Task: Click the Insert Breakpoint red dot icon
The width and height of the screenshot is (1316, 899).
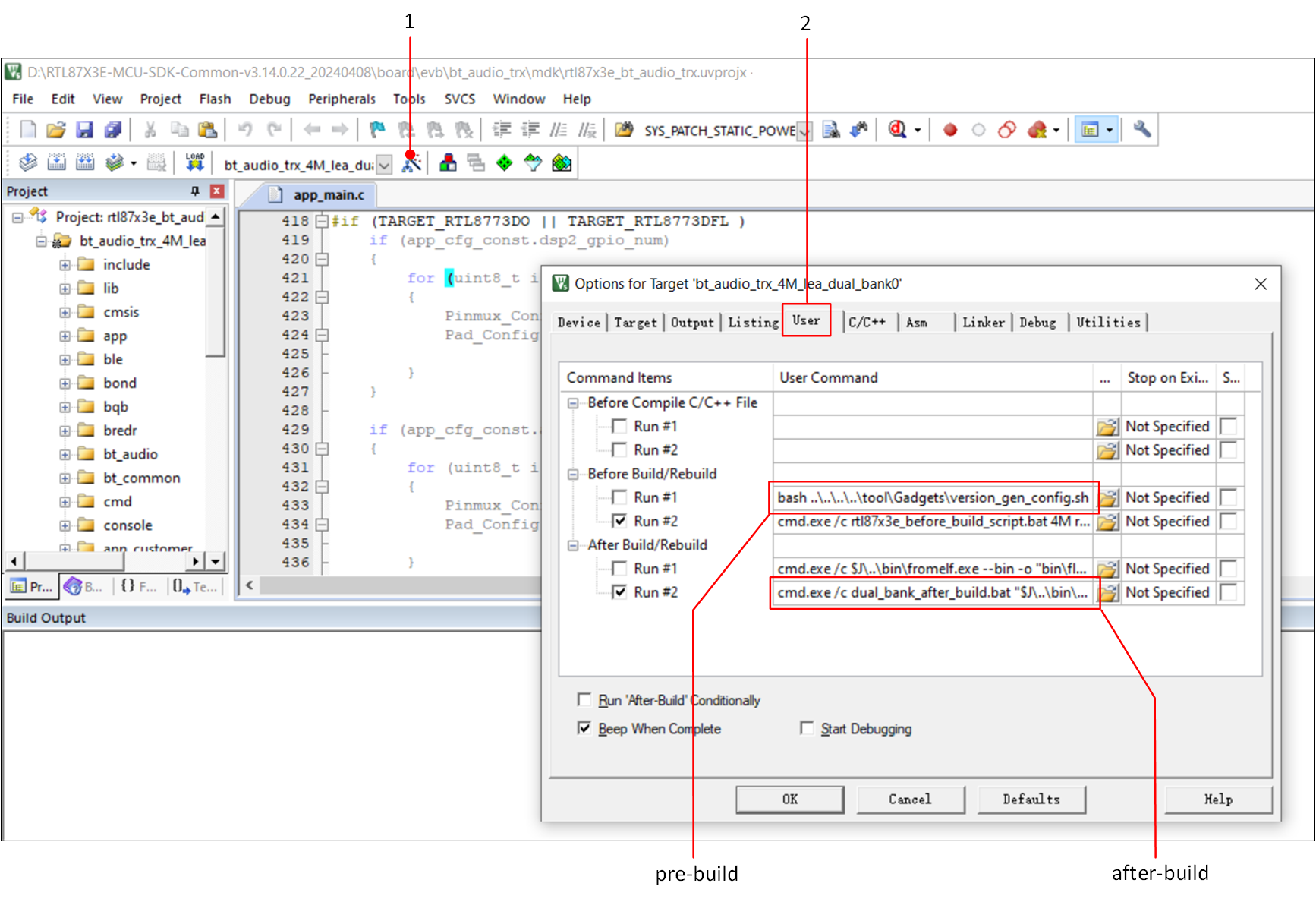Action: pyautogui.click(x=949, y=130)
